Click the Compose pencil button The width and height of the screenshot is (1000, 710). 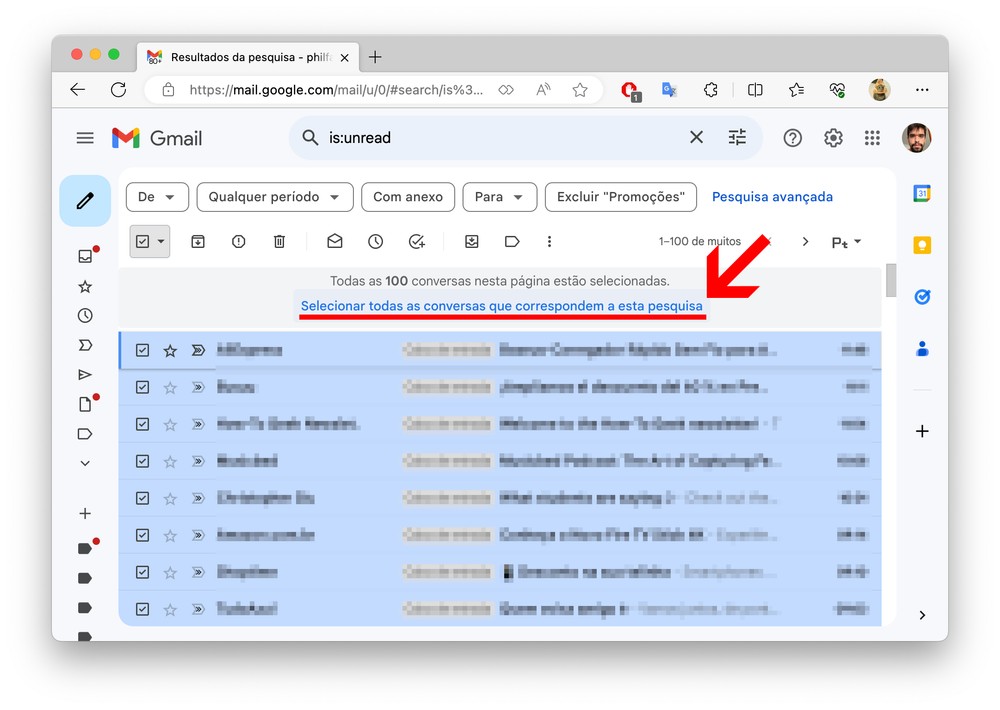point(85,201)
